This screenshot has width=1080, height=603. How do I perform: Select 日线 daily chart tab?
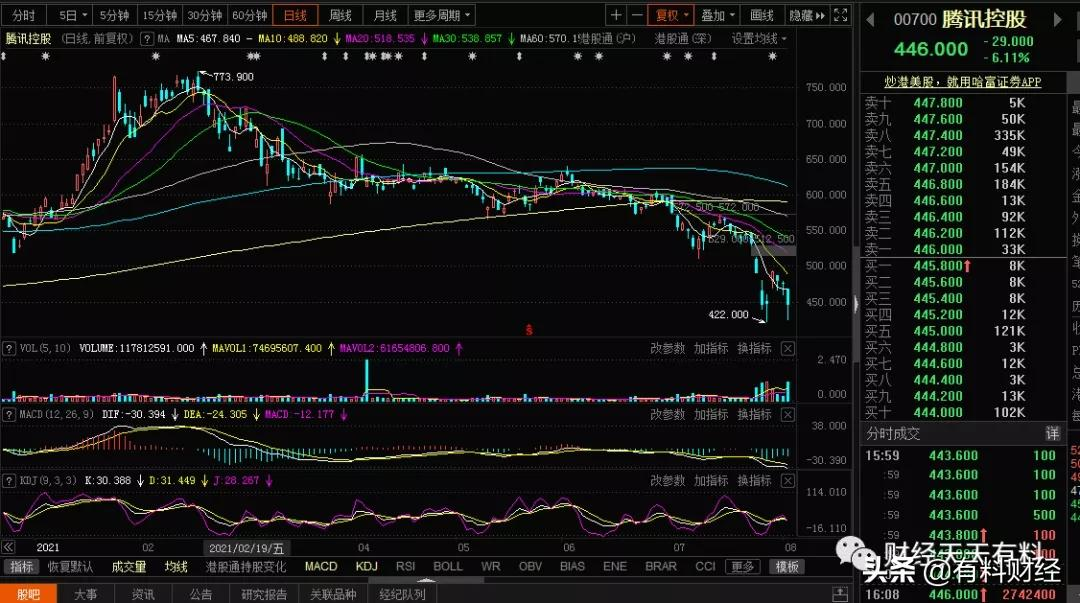(295, 15)
